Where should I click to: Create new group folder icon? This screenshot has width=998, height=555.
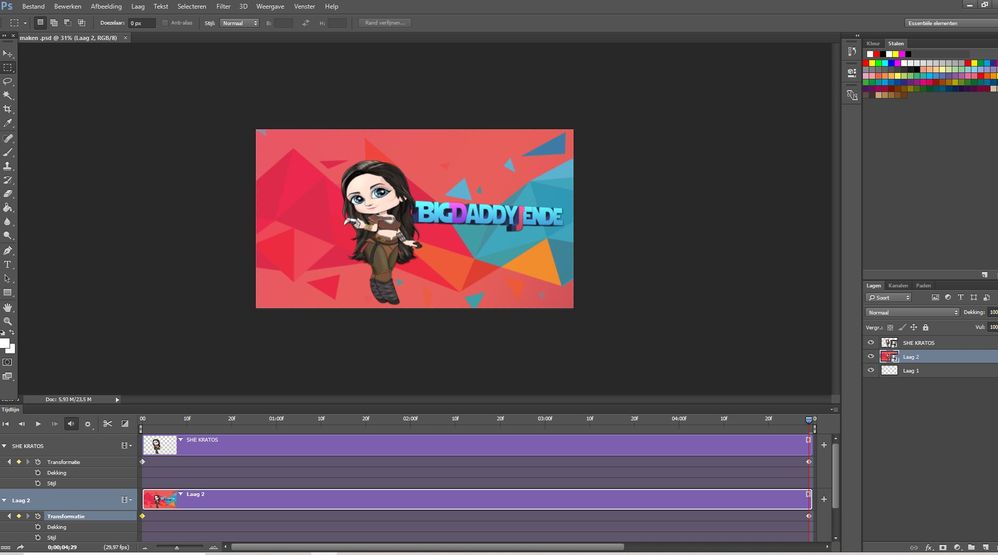[x=971, y=547]
